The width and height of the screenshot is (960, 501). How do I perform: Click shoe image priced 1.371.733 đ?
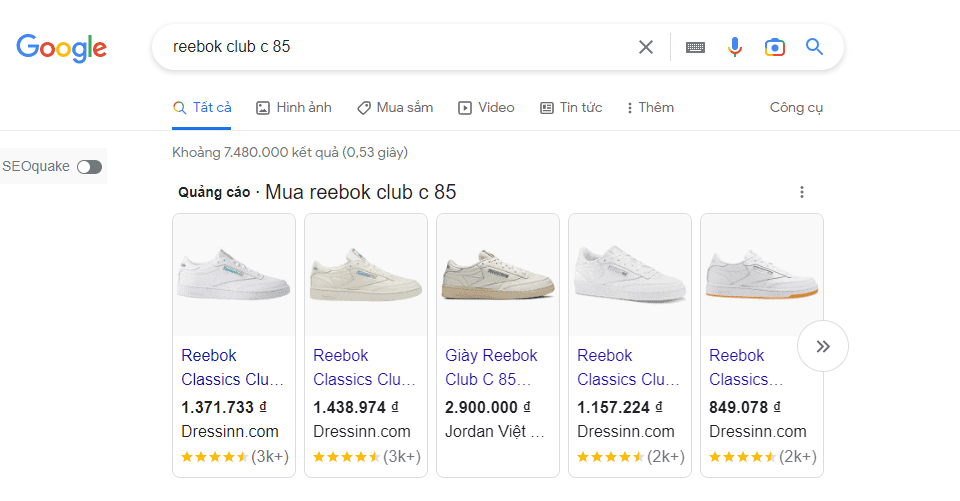234,275
